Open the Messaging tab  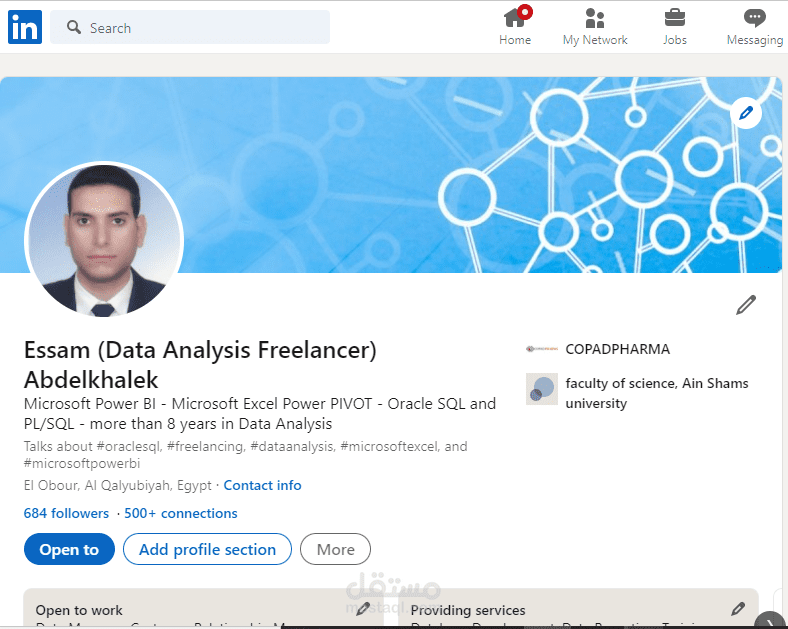[x=755, y=27]
